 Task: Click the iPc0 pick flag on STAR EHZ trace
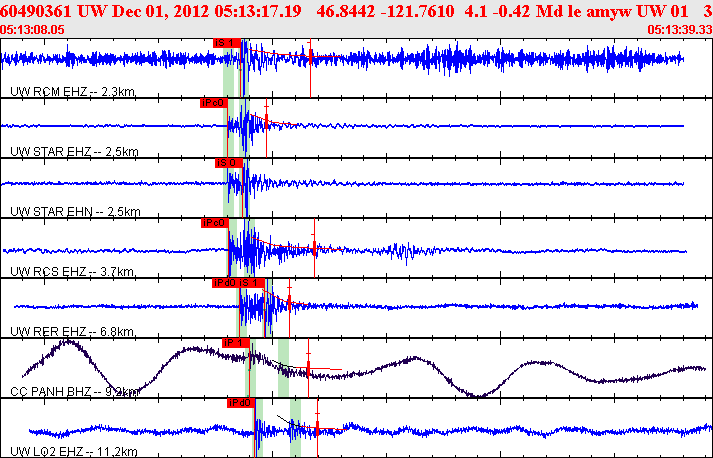tap(214, 103)
